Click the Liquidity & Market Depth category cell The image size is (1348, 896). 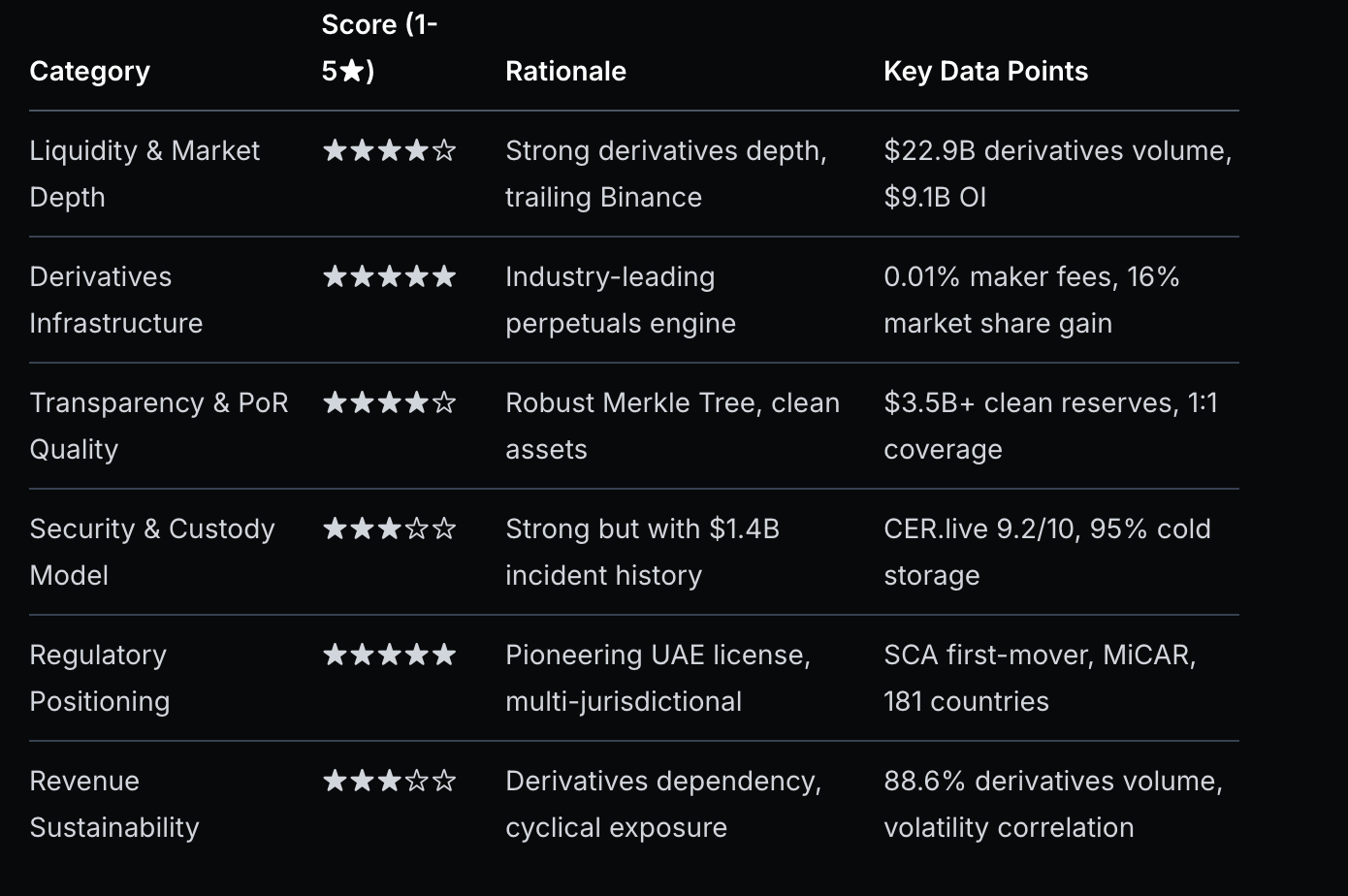(x=144, y=174)
